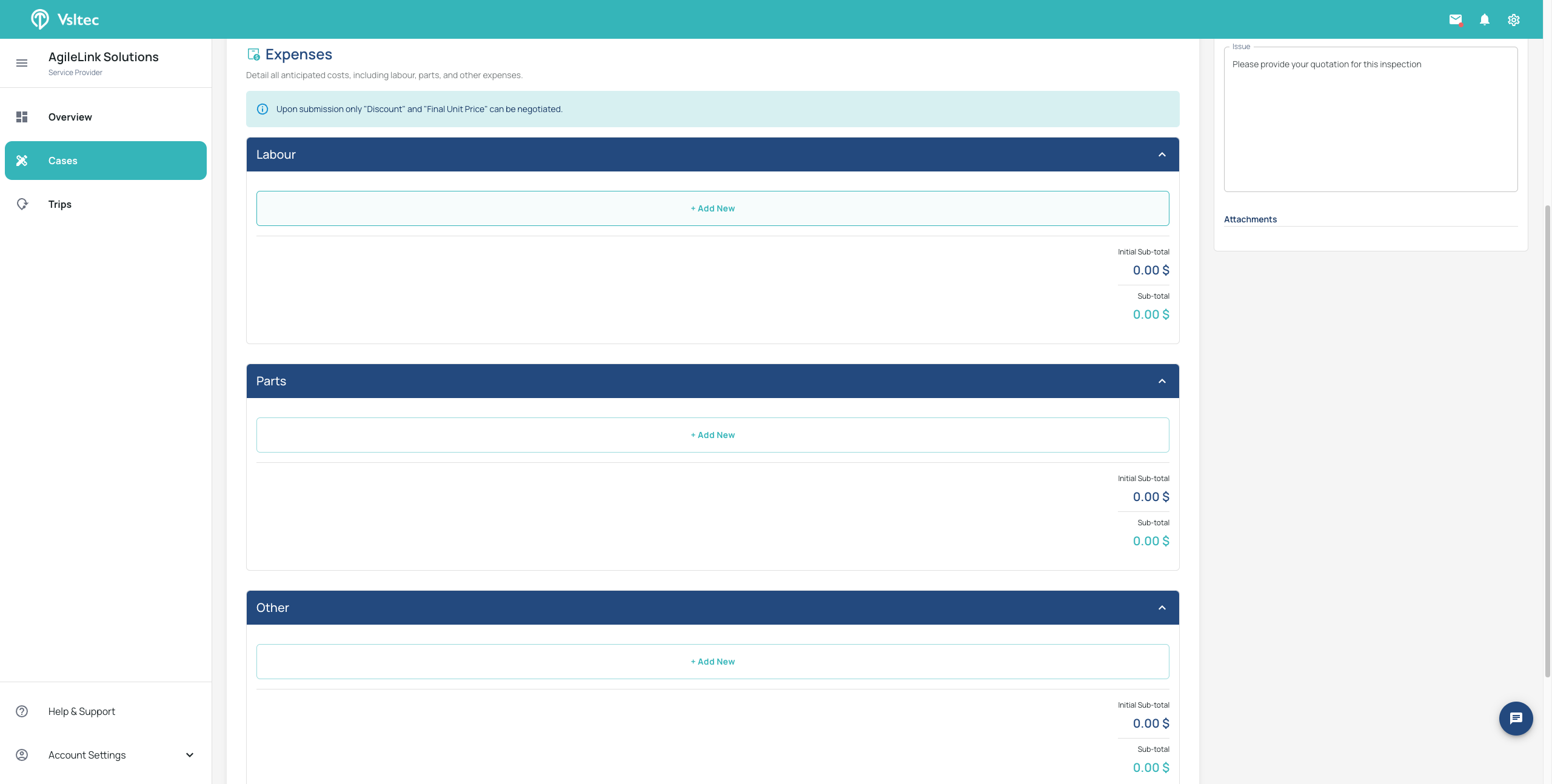The width and height of the screenshot is (1552, 784).
Task: Click the Overview dashboard icon
Action: 22,117
